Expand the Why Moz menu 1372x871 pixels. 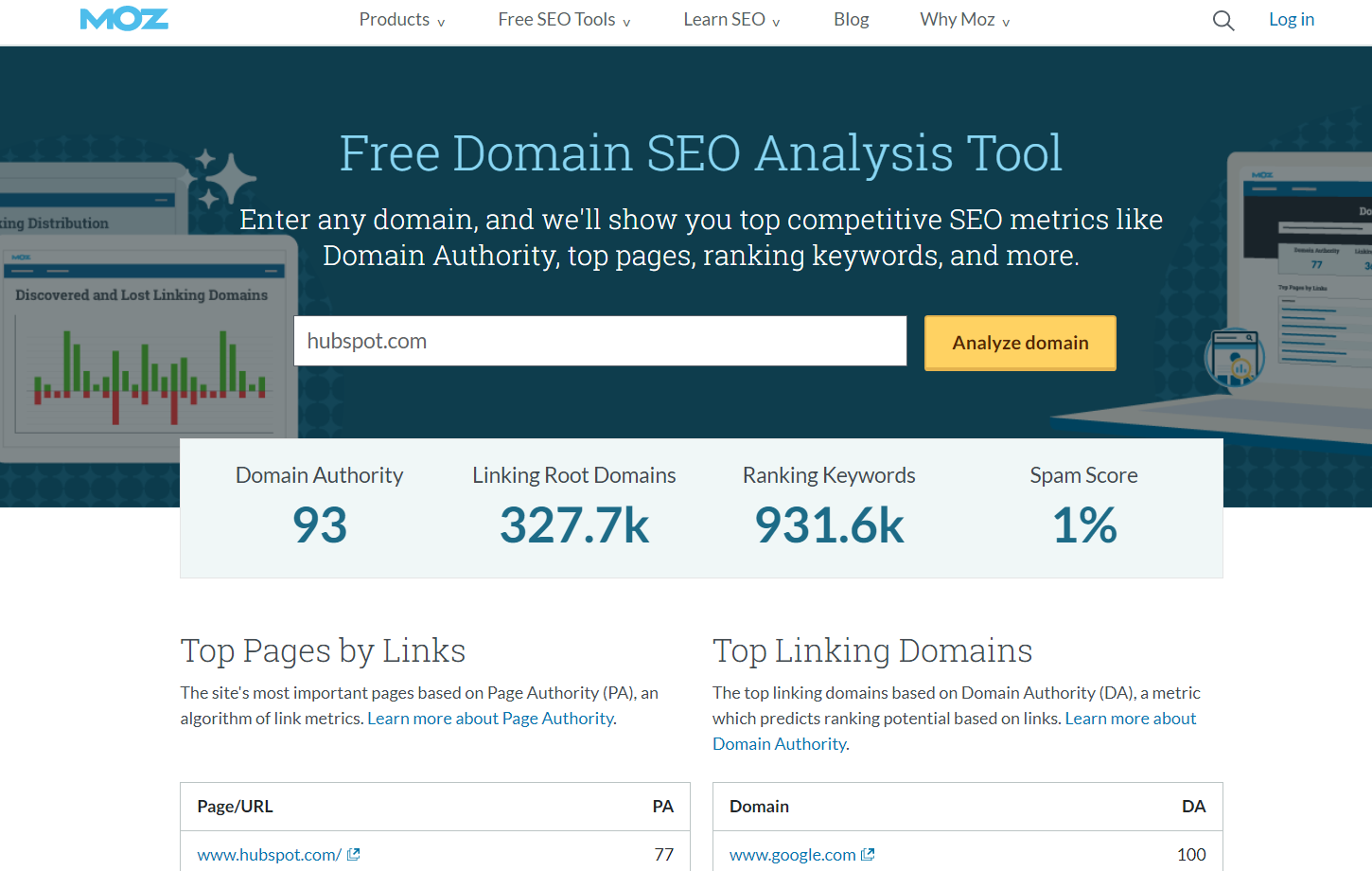(x=964, y=20)
